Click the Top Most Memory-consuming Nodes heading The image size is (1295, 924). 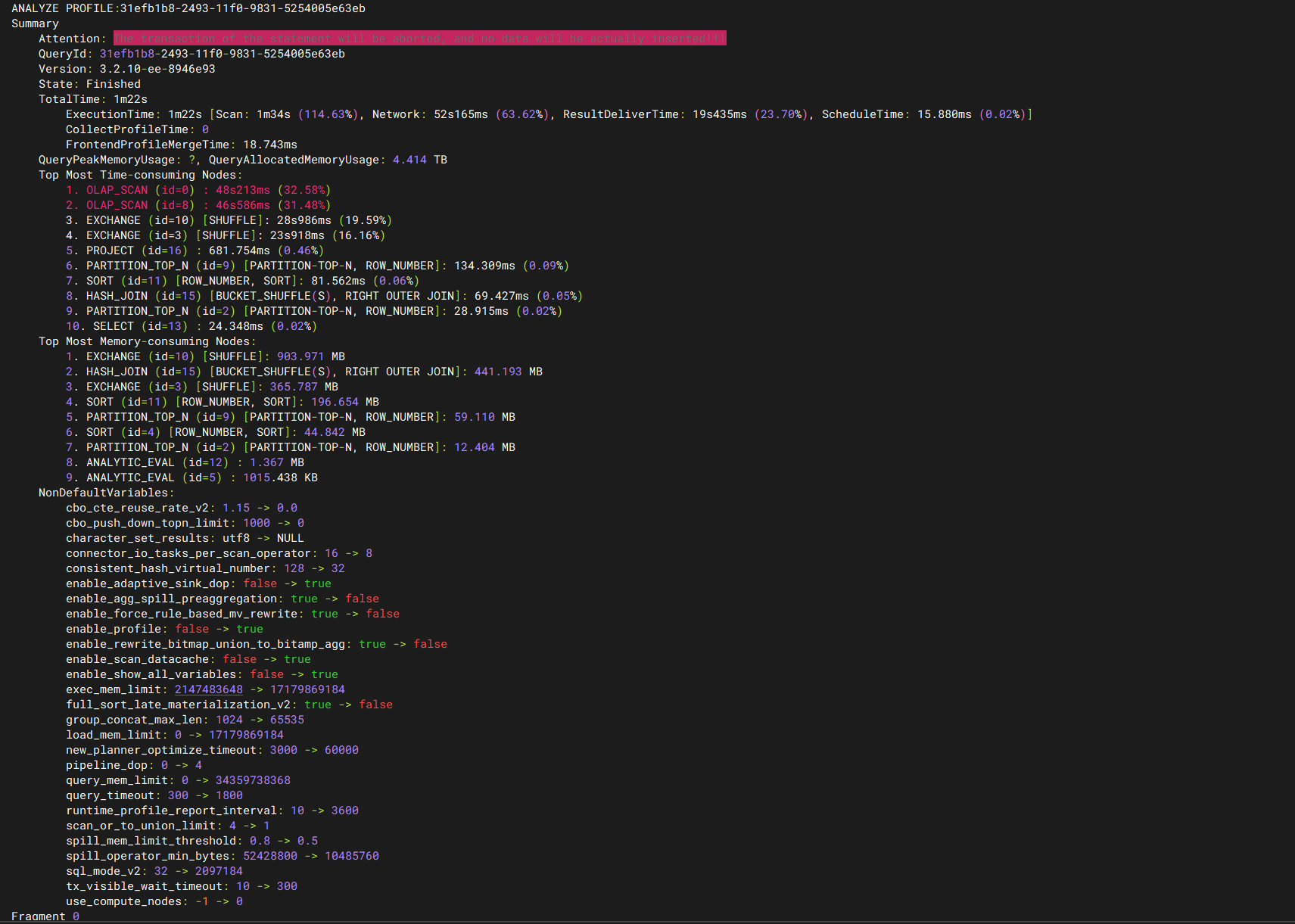(x=147, y=341)
